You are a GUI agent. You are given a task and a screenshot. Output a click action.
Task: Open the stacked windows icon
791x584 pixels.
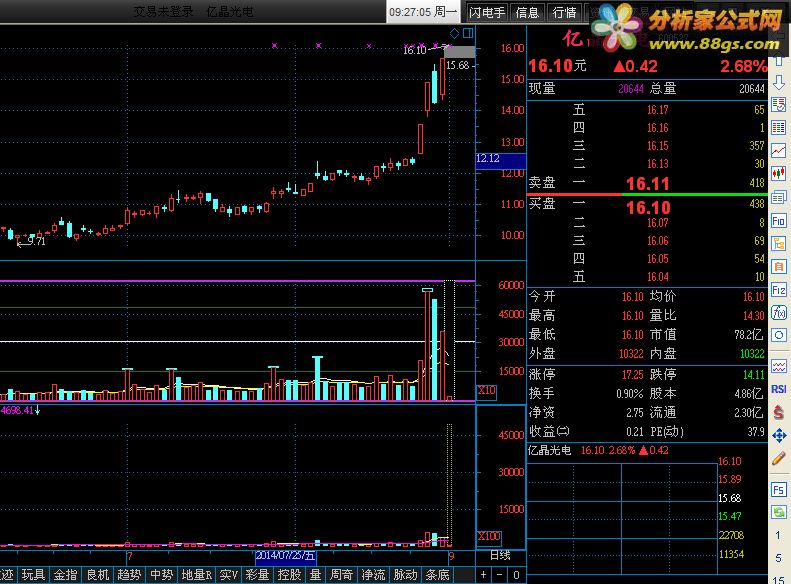pos(779,197)
